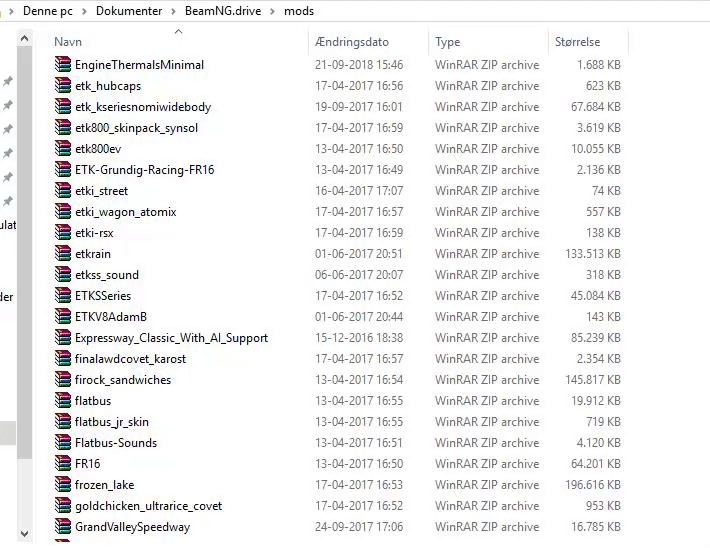Select the etki-rsx archive icon
This screenshot has width=710, height=548.
coord(63,232)
